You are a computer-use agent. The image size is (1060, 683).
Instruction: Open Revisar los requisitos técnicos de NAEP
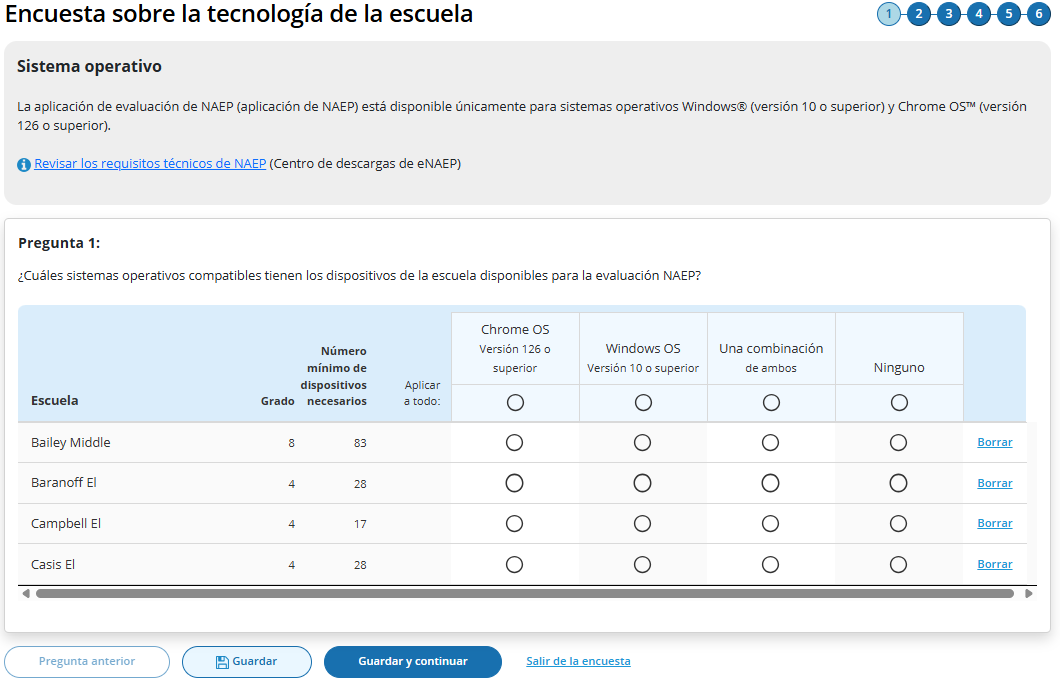pyautogui.click(x=150, y=163)
